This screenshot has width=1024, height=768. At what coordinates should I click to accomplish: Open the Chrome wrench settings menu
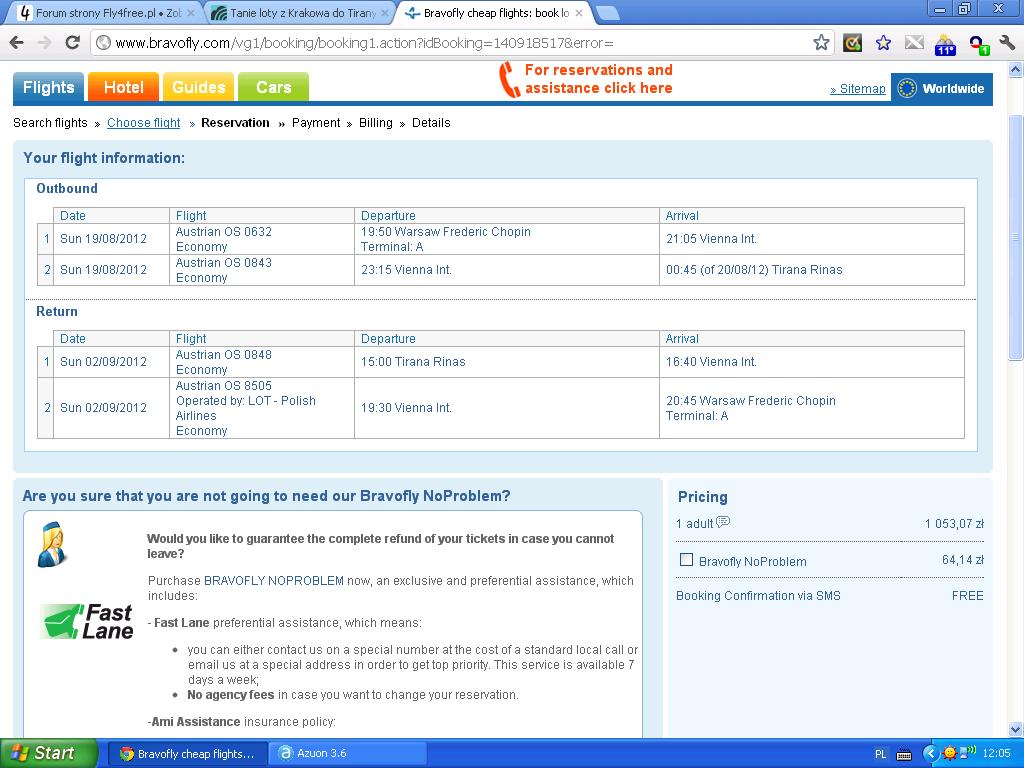(x=1007, y=43)
